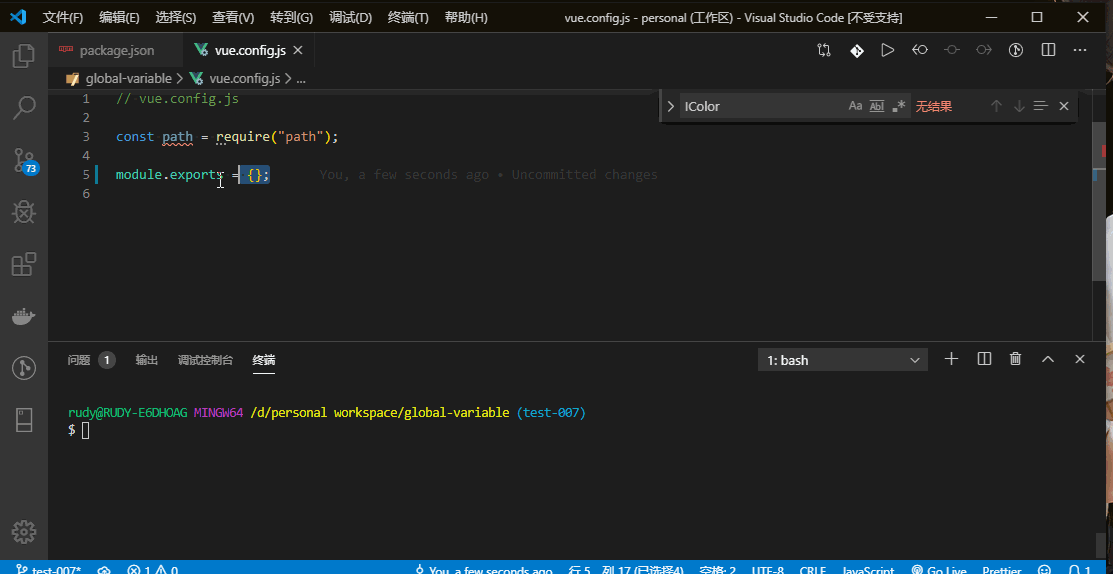
Task: Click the Go Live status bar button
Action: pos(940,570)
